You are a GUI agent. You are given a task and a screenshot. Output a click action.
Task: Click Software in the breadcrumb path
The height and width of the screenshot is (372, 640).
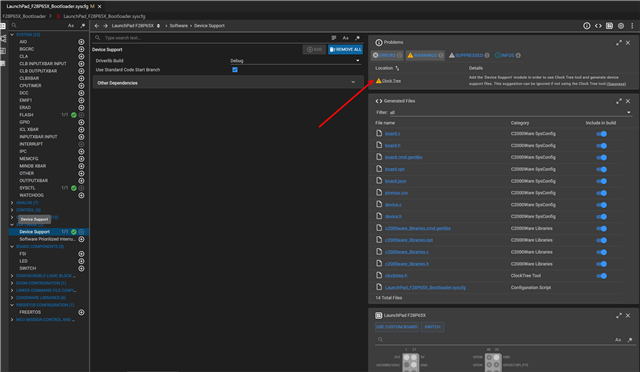pyautogui.click(x=179, y=26)
